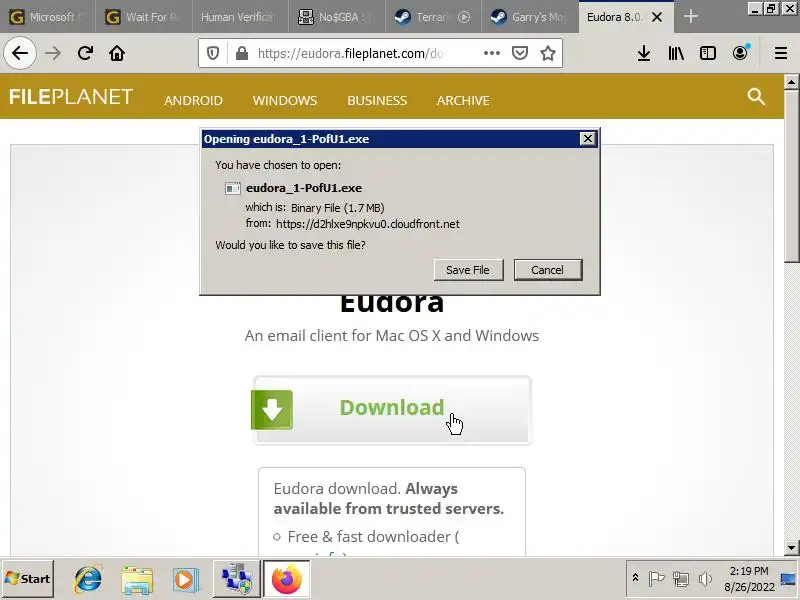This screenshot has width=800, height=600.
Task: Switch to Human Verification tab
Action: [x=240, y=17]
